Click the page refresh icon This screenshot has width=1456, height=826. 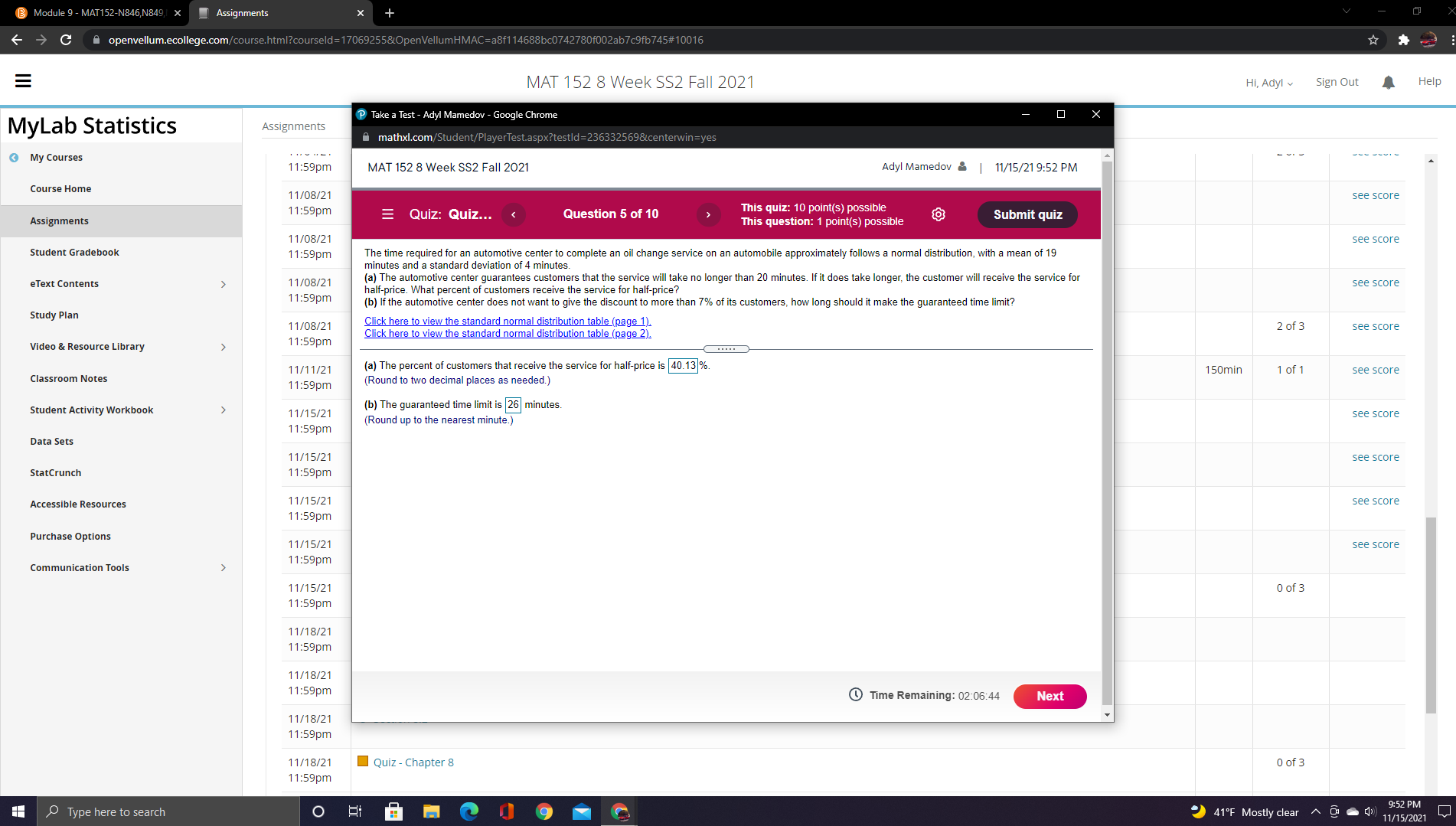[x=66, y=40]
